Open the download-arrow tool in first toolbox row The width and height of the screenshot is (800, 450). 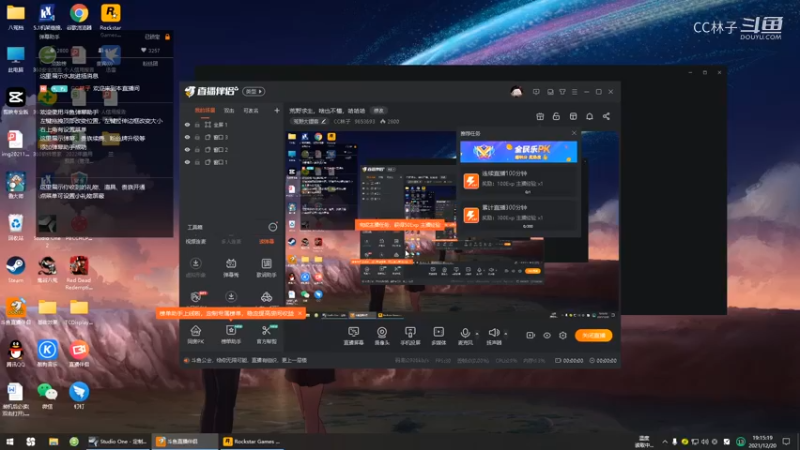coord(195,267)
